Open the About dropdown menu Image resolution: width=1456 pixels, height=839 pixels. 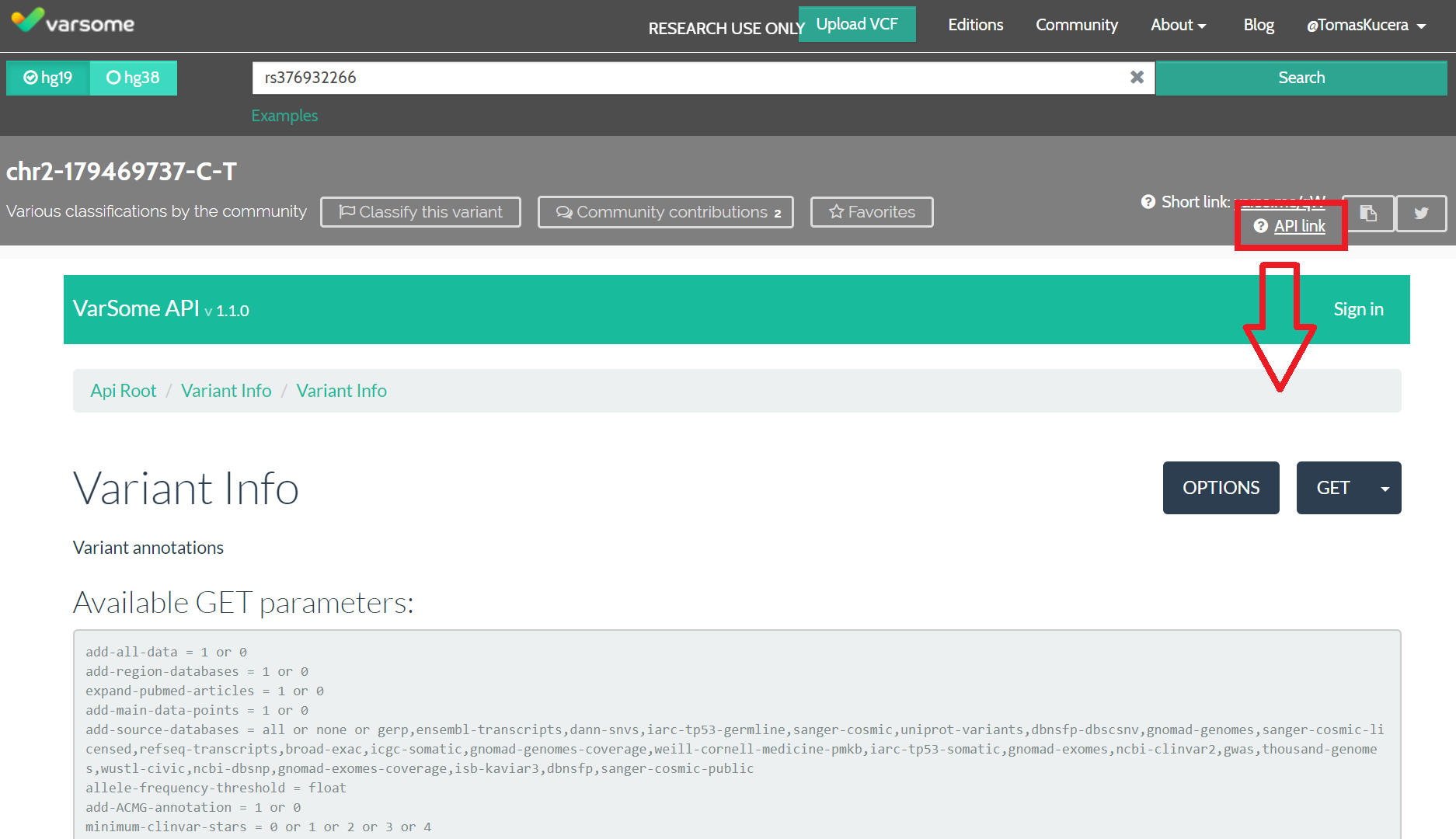(1178, 25)
